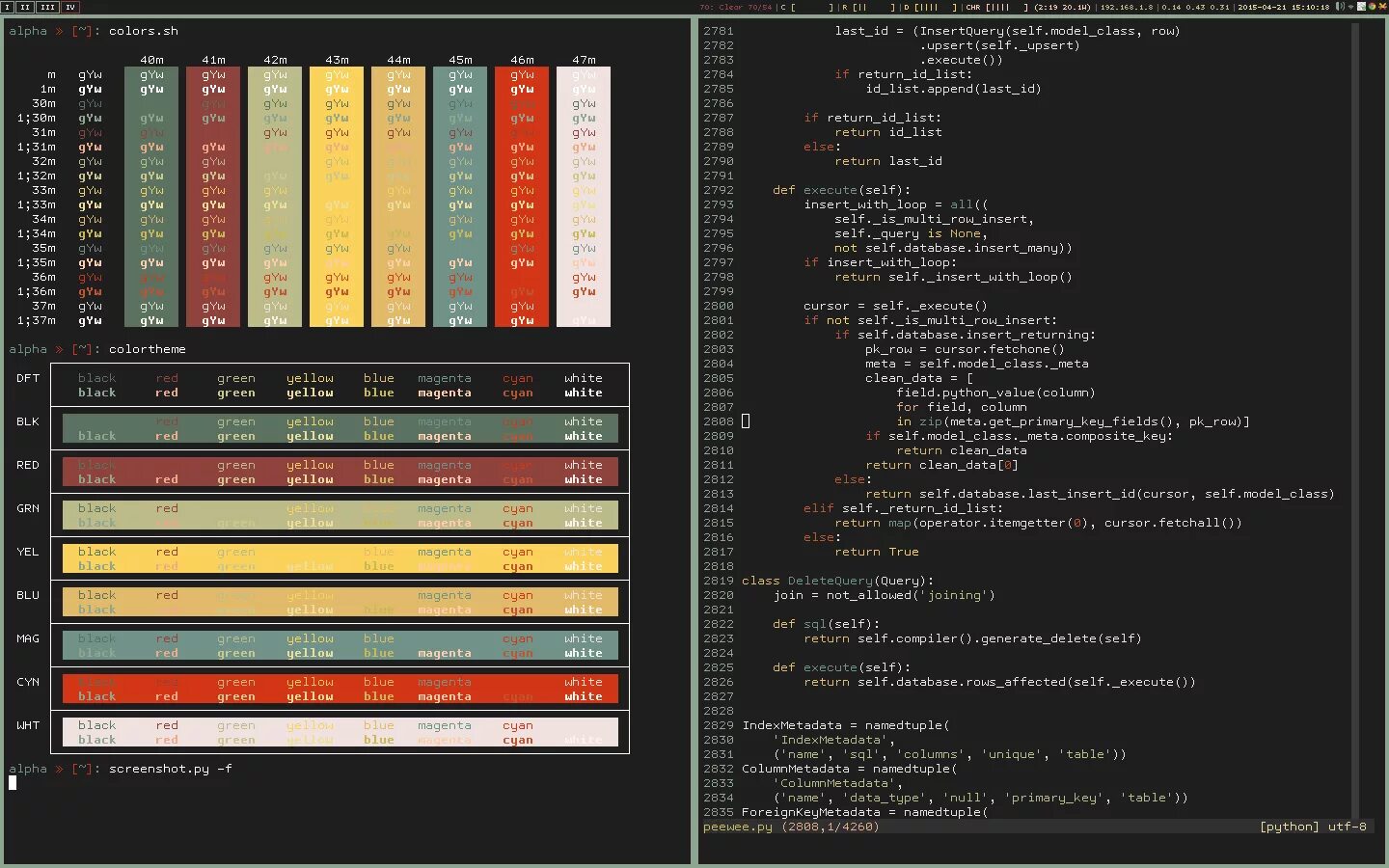Click 'join = not_allowed('joining')' on line 2820
1389x868 pixels.
[885, 595]
